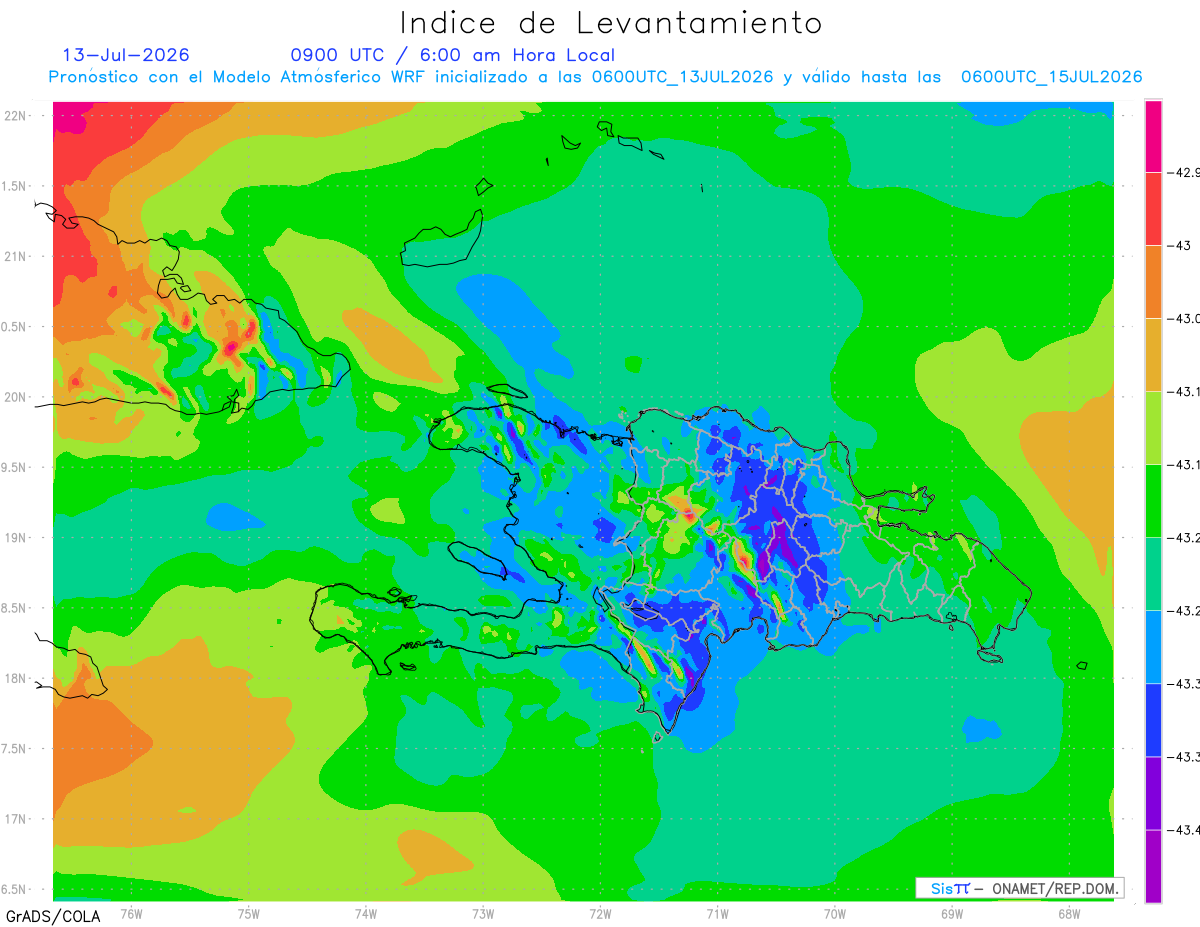Click the '71W' longitude label
1200x927 pixels.
(717, 913)
